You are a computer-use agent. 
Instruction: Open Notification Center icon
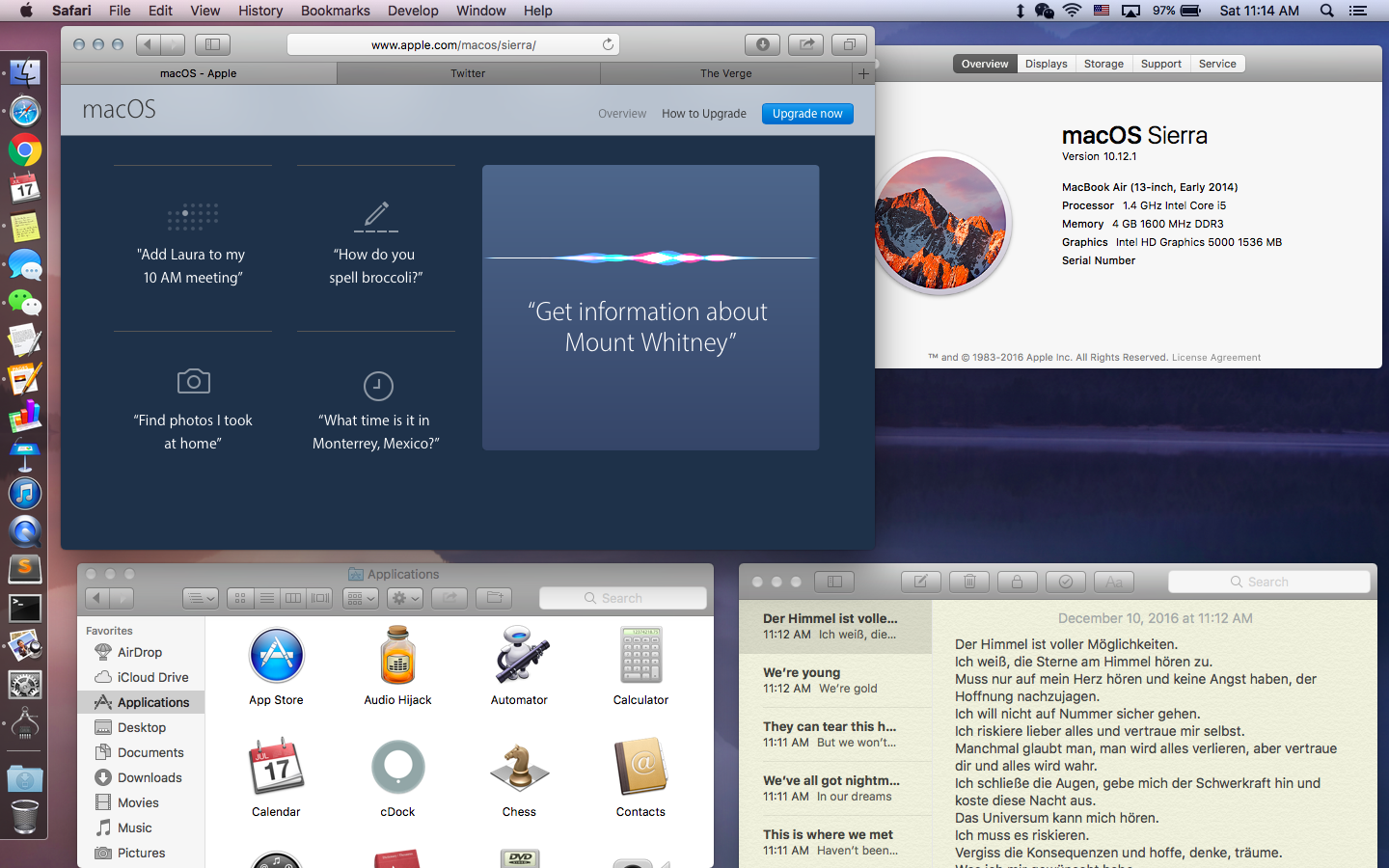click(x=1358, y=11)
